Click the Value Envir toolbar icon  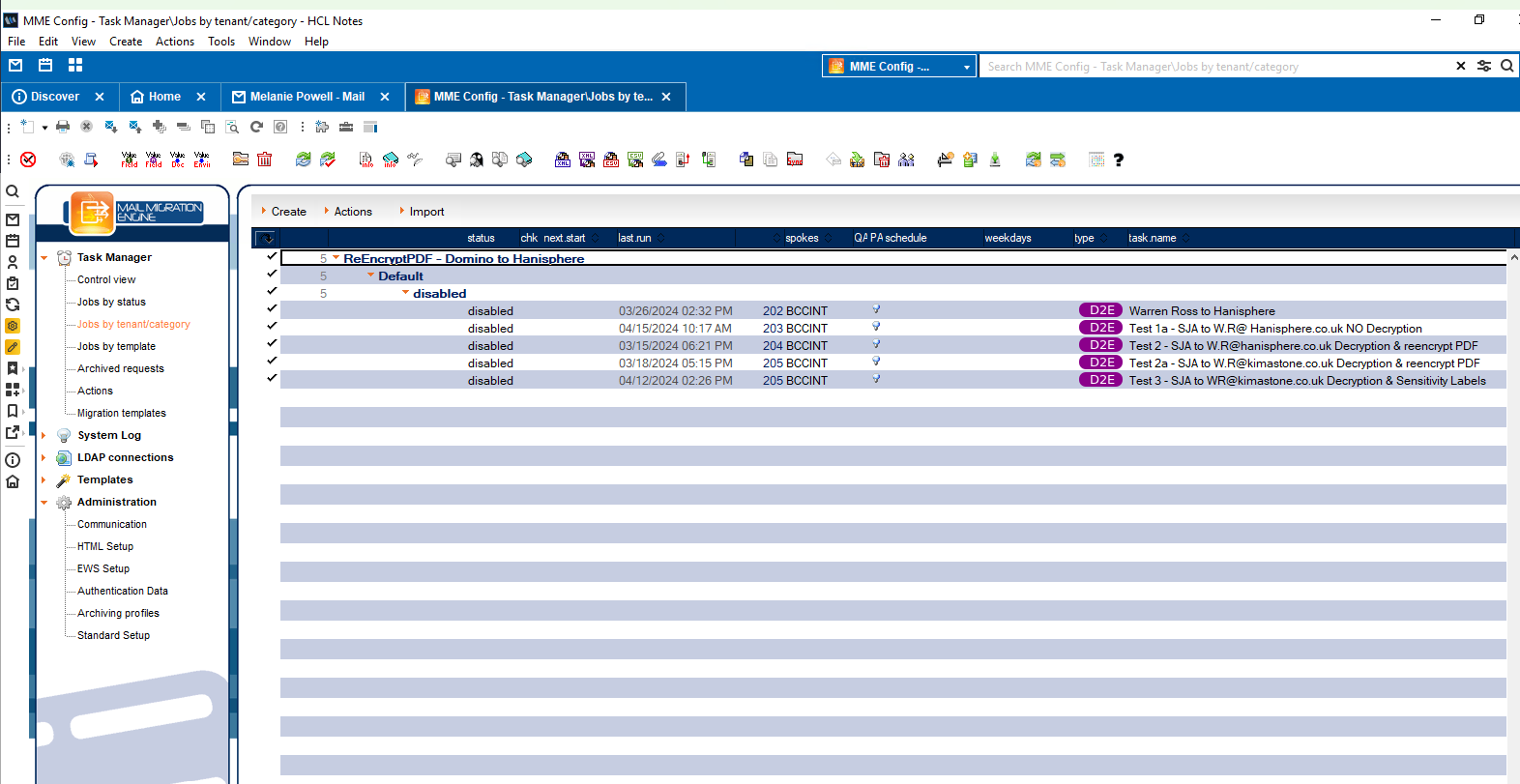tap(201, 160)
